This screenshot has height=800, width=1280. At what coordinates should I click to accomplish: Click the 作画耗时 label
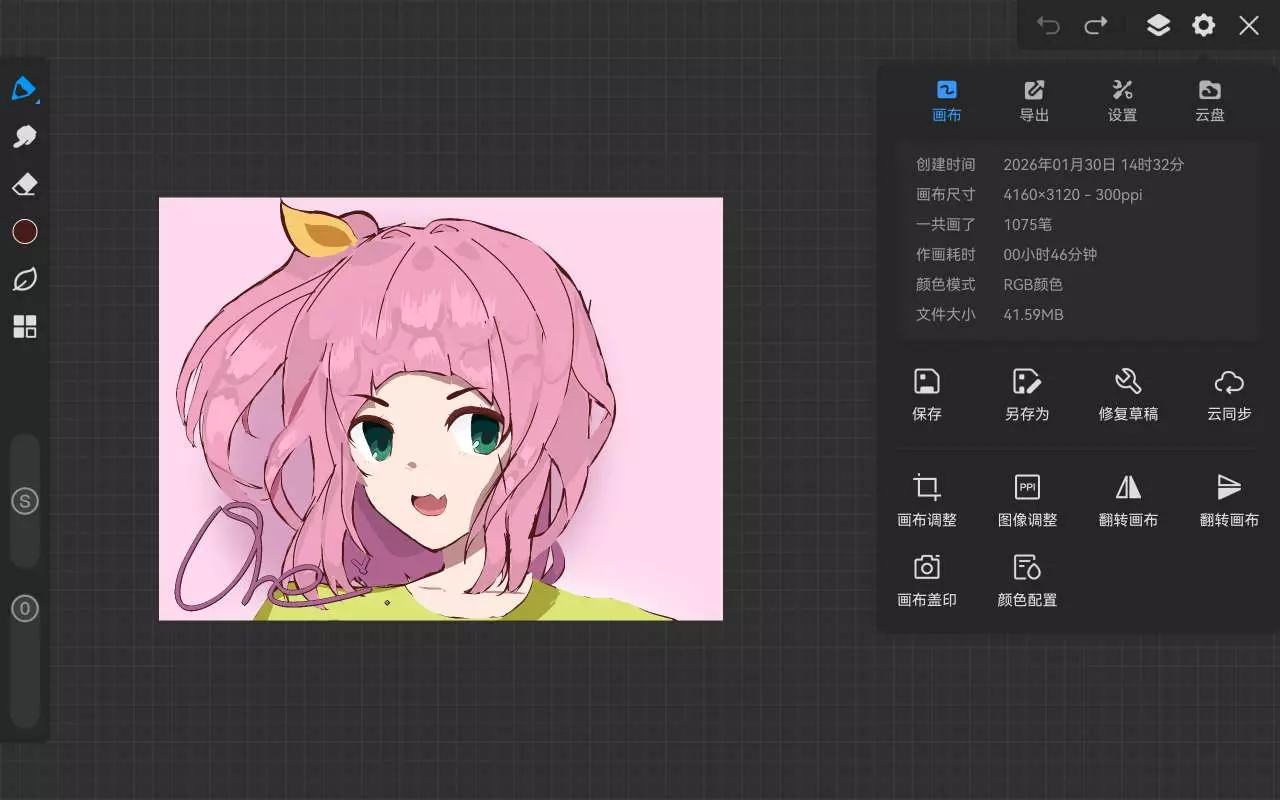point(945,254)
